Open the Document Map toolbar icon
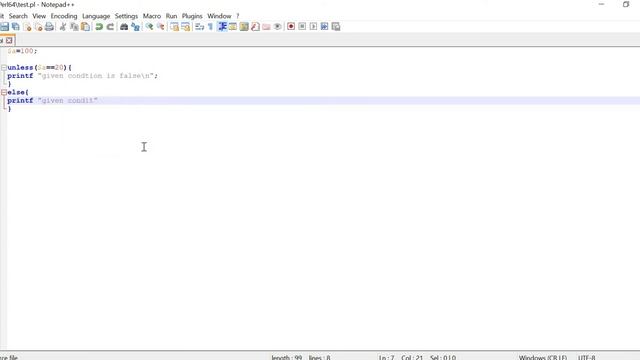 (x=244, y=27)
